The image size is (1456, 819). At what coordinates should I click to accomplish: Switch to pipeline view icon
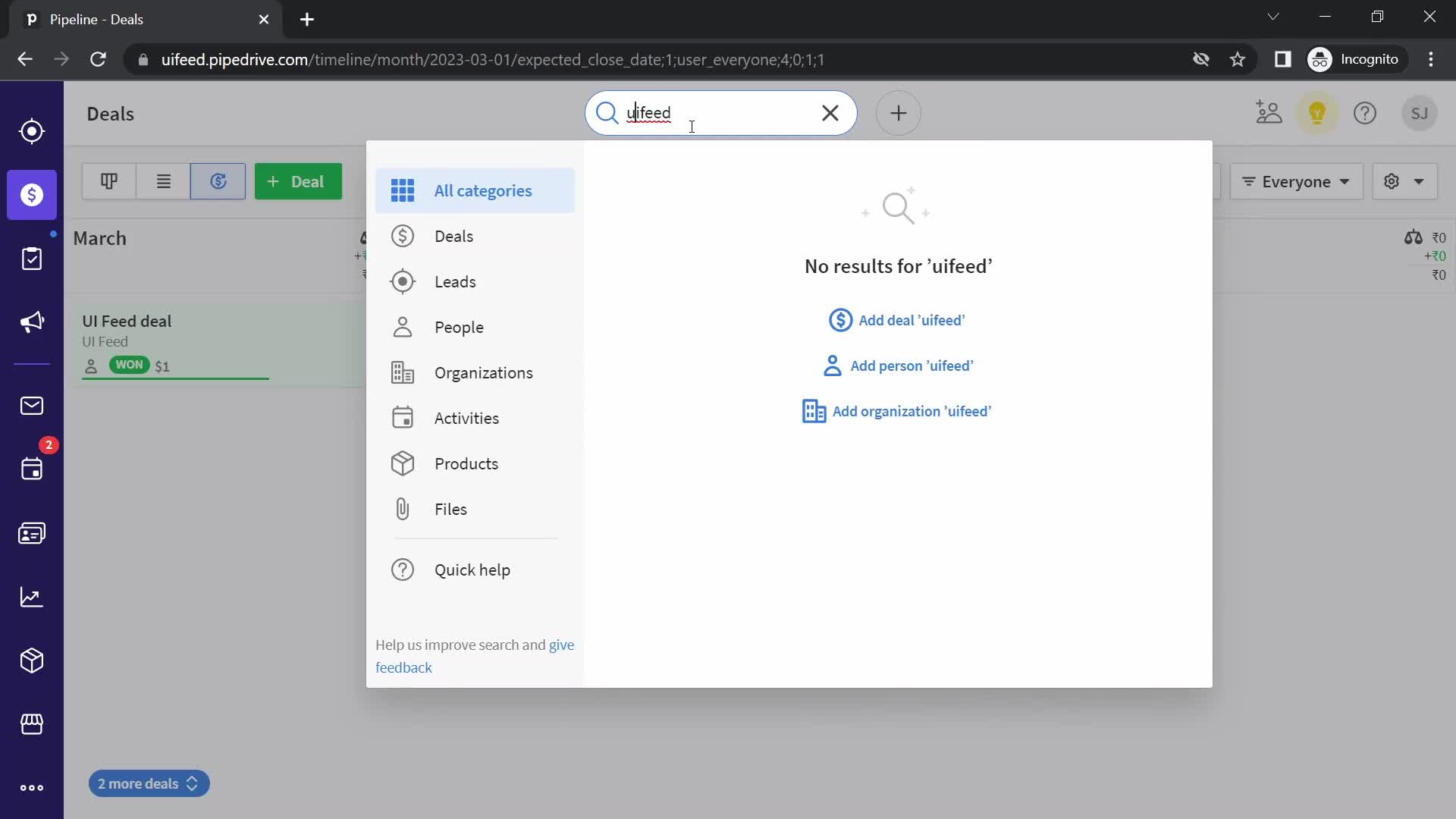tap(108, 181)
